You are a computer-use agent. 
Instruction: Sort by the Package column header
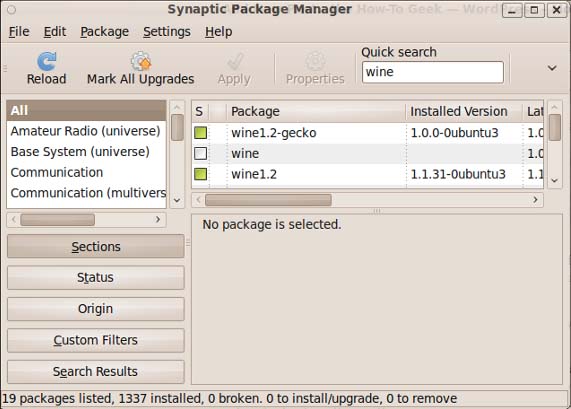316,111
